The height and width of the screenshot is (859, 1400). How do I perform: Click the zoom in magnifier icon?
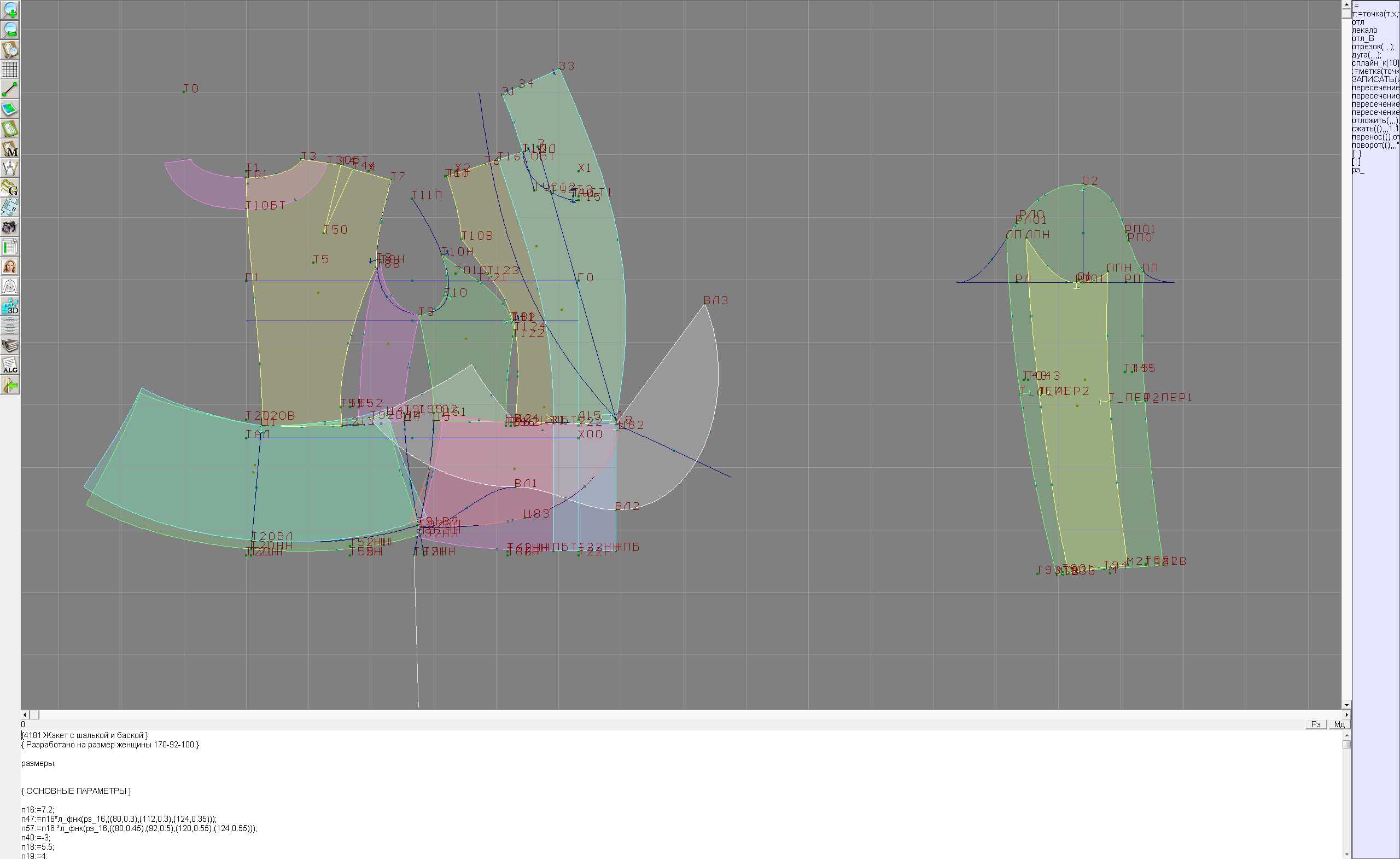[10, 10]
